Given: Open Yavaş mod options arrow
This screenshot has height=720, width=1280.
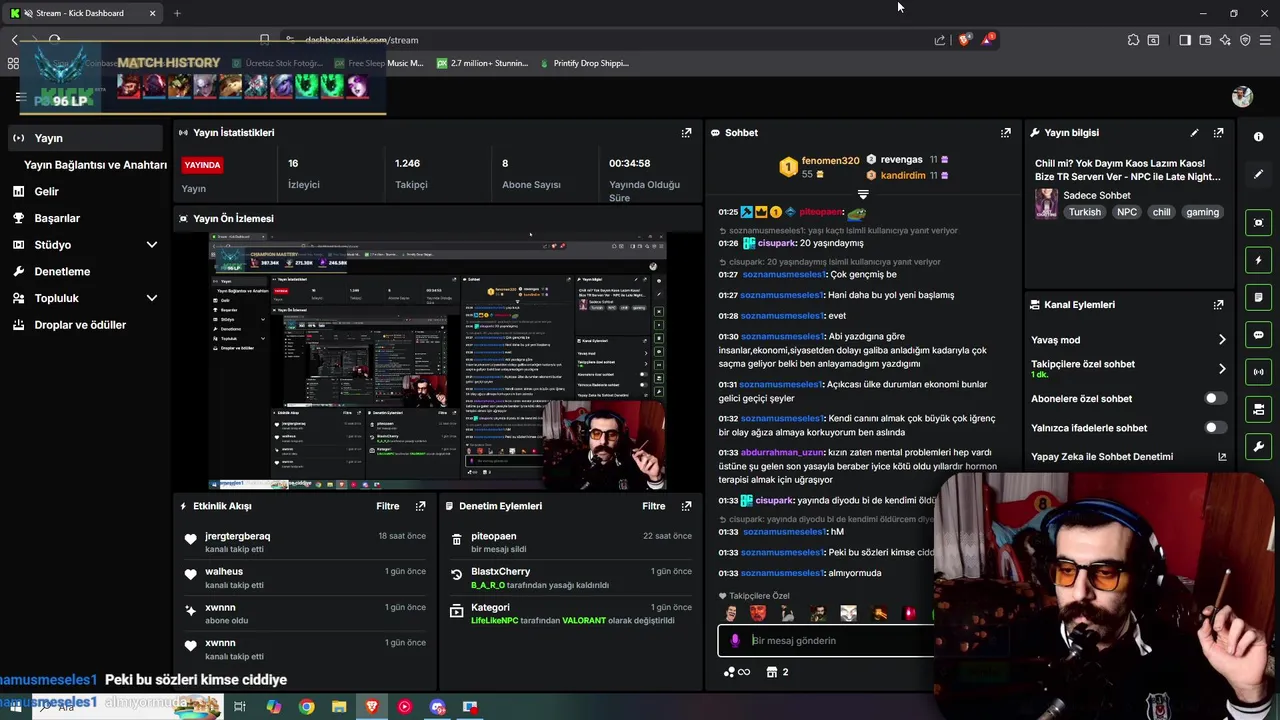Looking at the screenshot, I should 1221,340.
